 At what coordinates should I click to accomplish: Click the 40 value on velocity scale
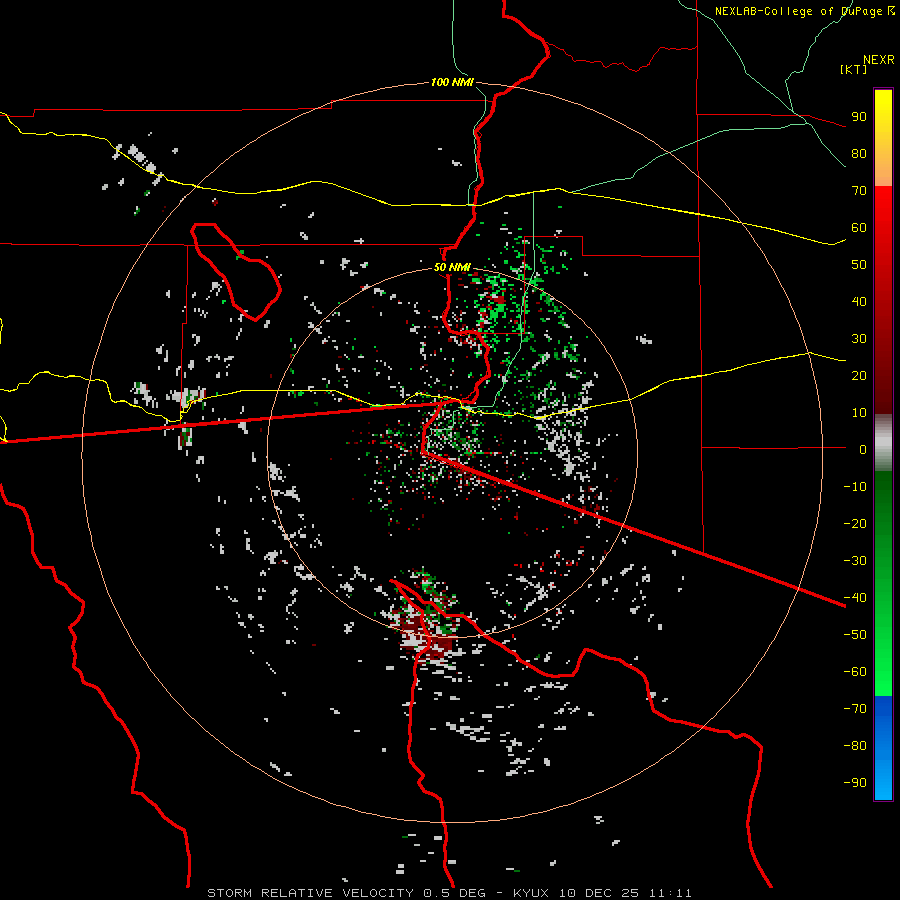(859, 301)
